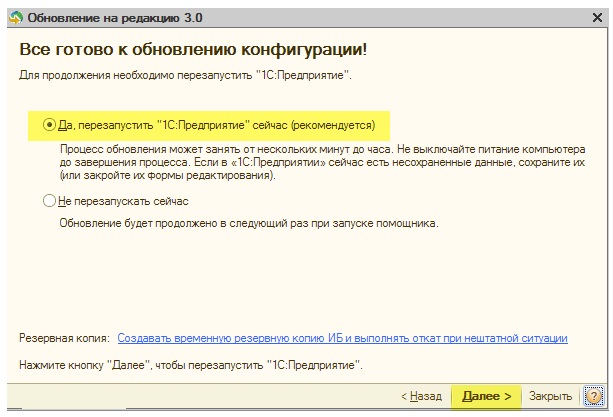Open help with the question mark icon
This screenshot has width=613, height=417.
point(593,396)
